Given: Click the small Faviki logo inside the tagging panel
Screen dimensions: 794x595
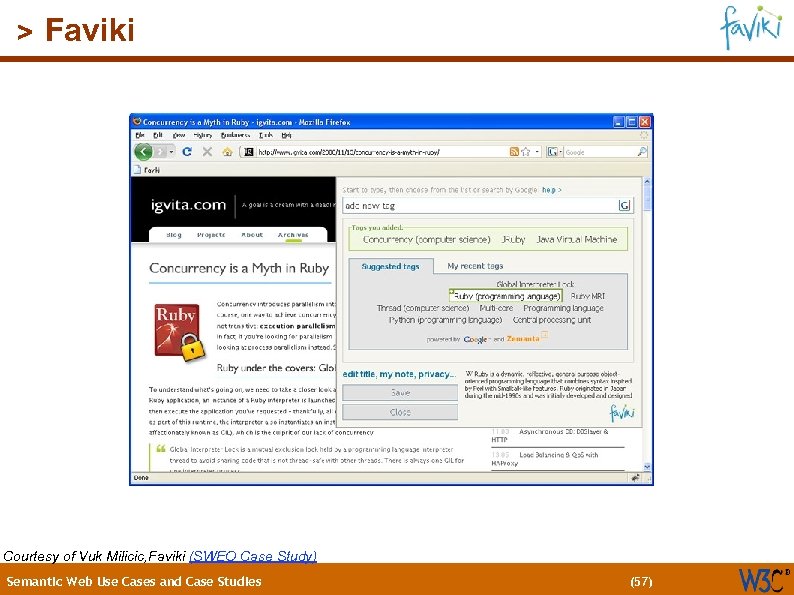Looking at the screenshot, I should coord(622,413).
